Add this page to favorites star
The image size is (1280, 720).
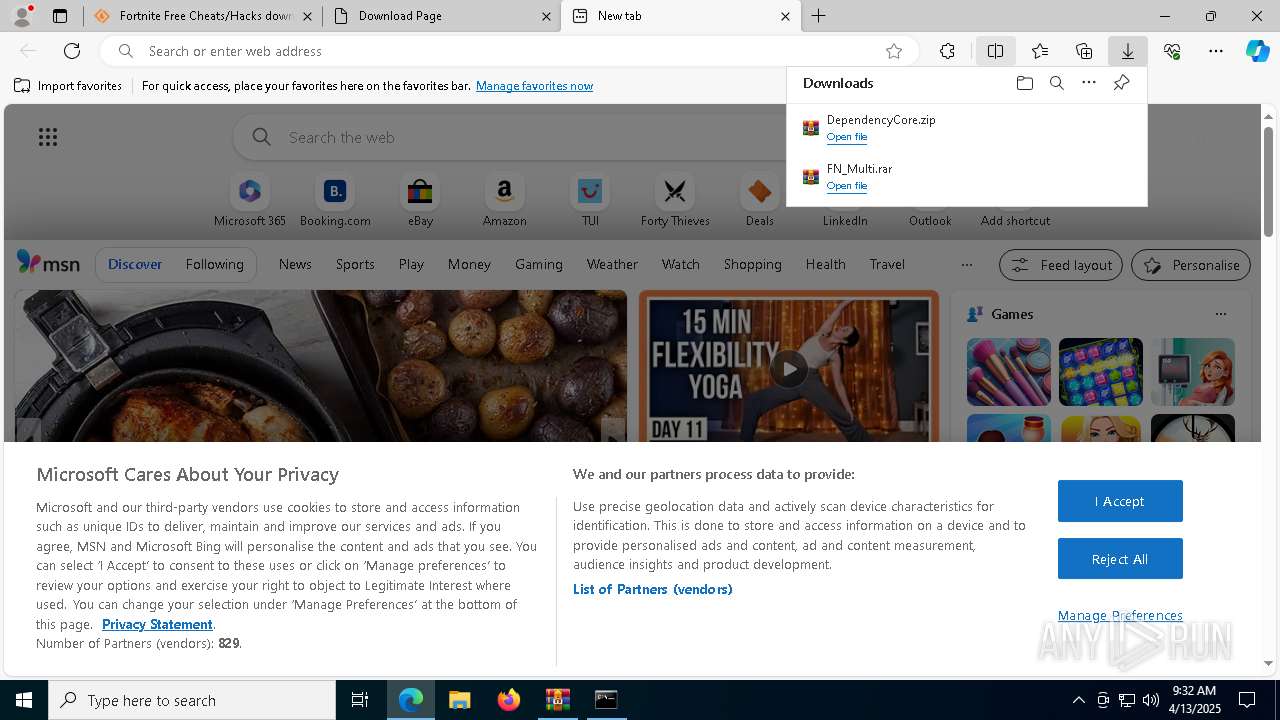(x=894, y=51)
